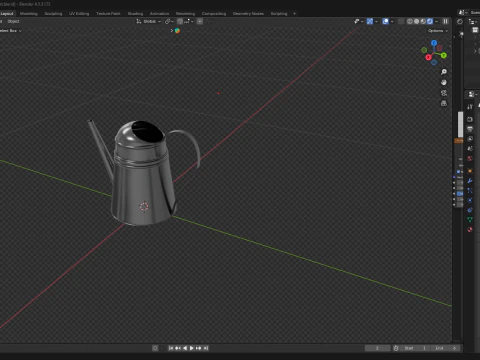This screenshot has height=360, width=480.
Task: Open the viewport shading options dropdown
Action: [436, 21]
